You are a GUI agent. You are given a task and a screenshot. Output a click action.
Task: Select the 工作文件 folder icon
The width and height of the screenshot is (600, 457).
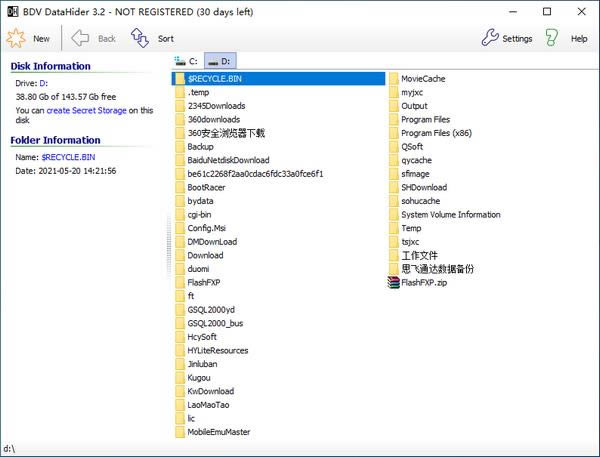coord(394,255)
